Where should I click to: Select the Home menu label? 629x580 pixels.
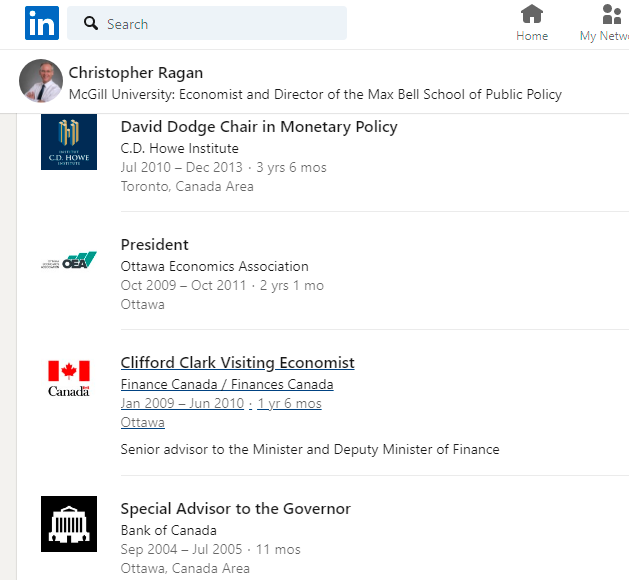pos(532,36)
